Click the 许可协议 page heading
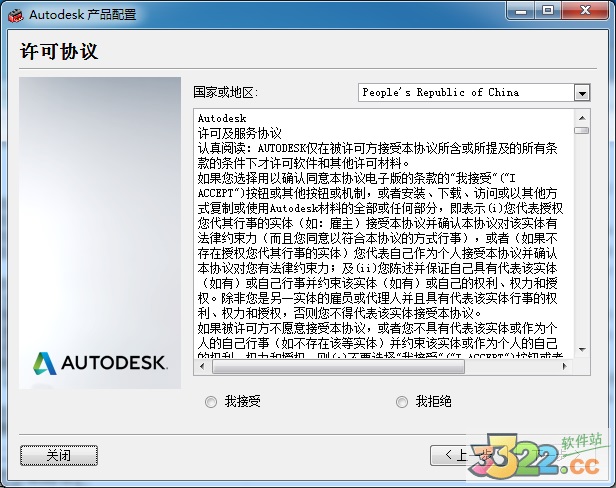This screenshot has height=488, width=616. 59,51
